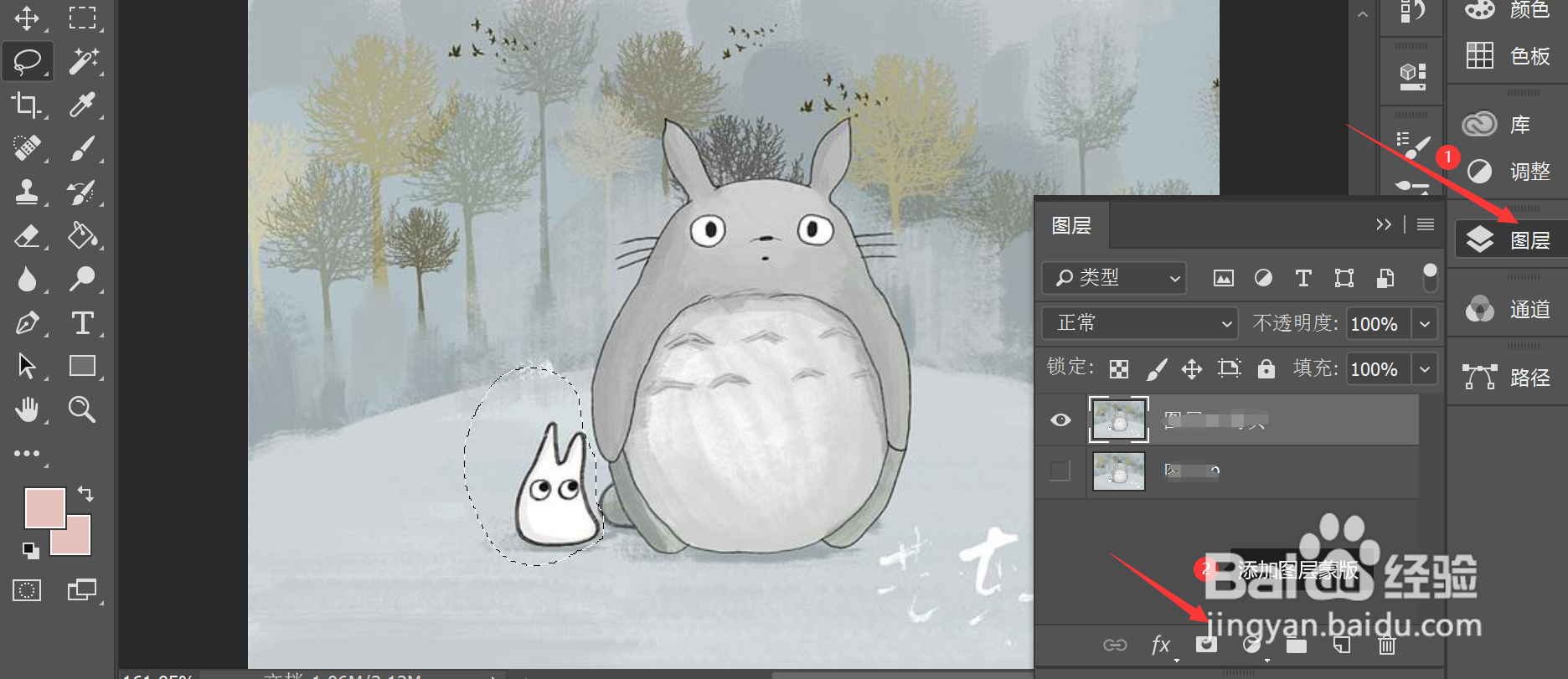
Task: Select the Hand tool
Action: 27,409
